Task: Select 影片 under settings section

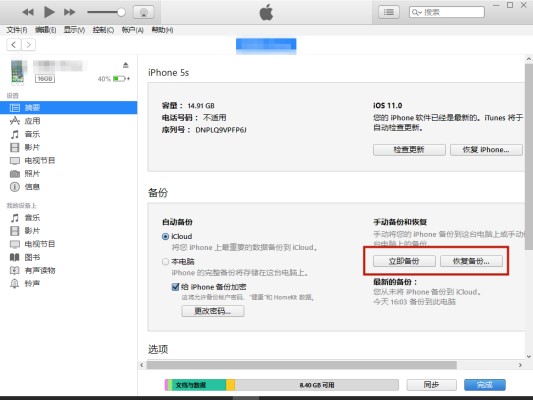Action: point(68,147)
